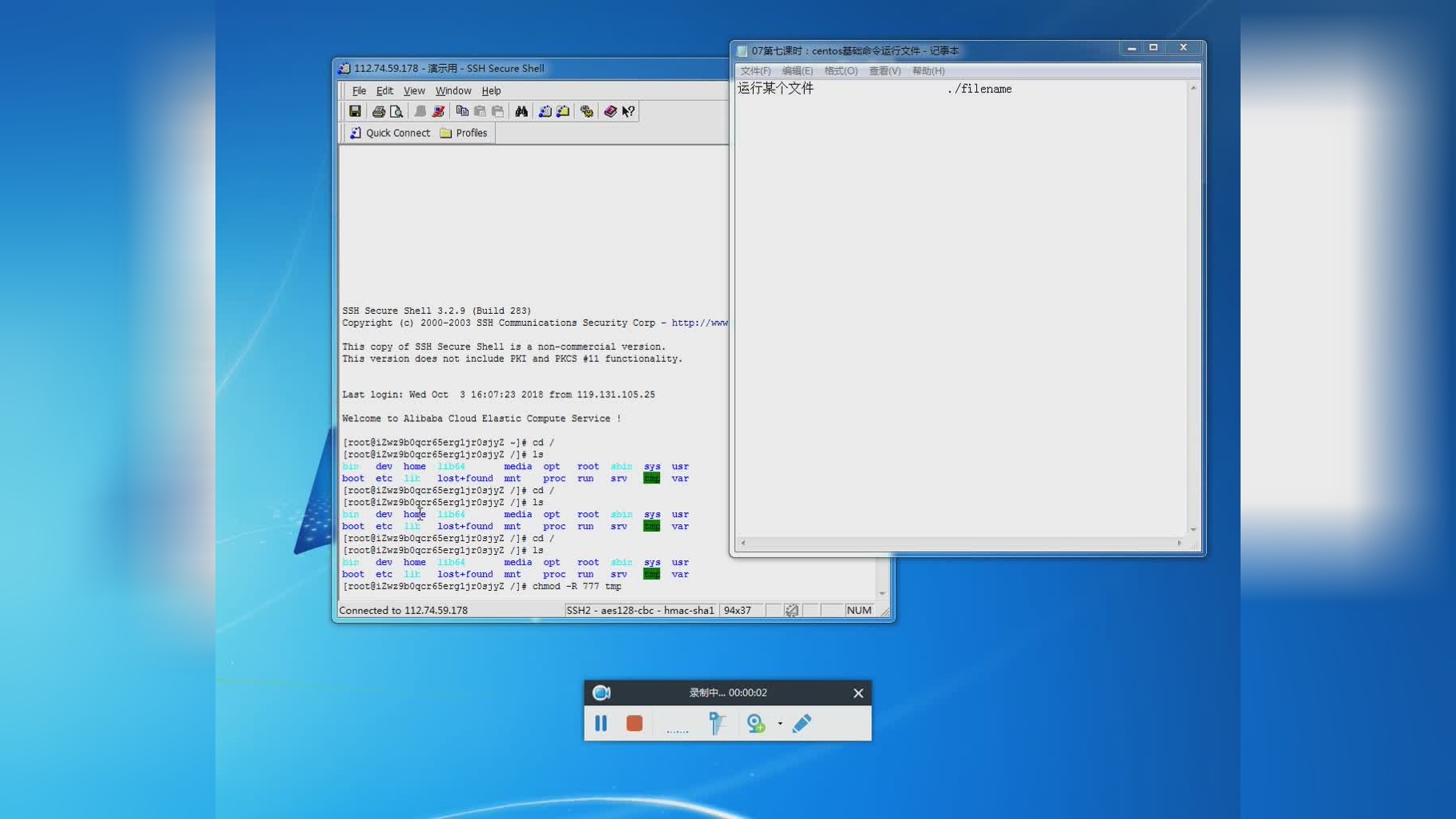Click SSH terminal scrollbar down arrow
The height and width of the screenshot is (819, 1456).
[882, 593]
